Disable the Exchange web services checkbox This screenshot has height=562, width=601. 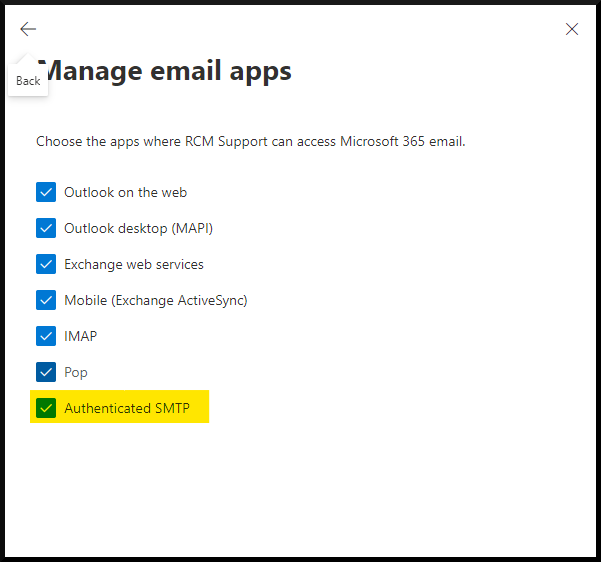tap(46, 264)
